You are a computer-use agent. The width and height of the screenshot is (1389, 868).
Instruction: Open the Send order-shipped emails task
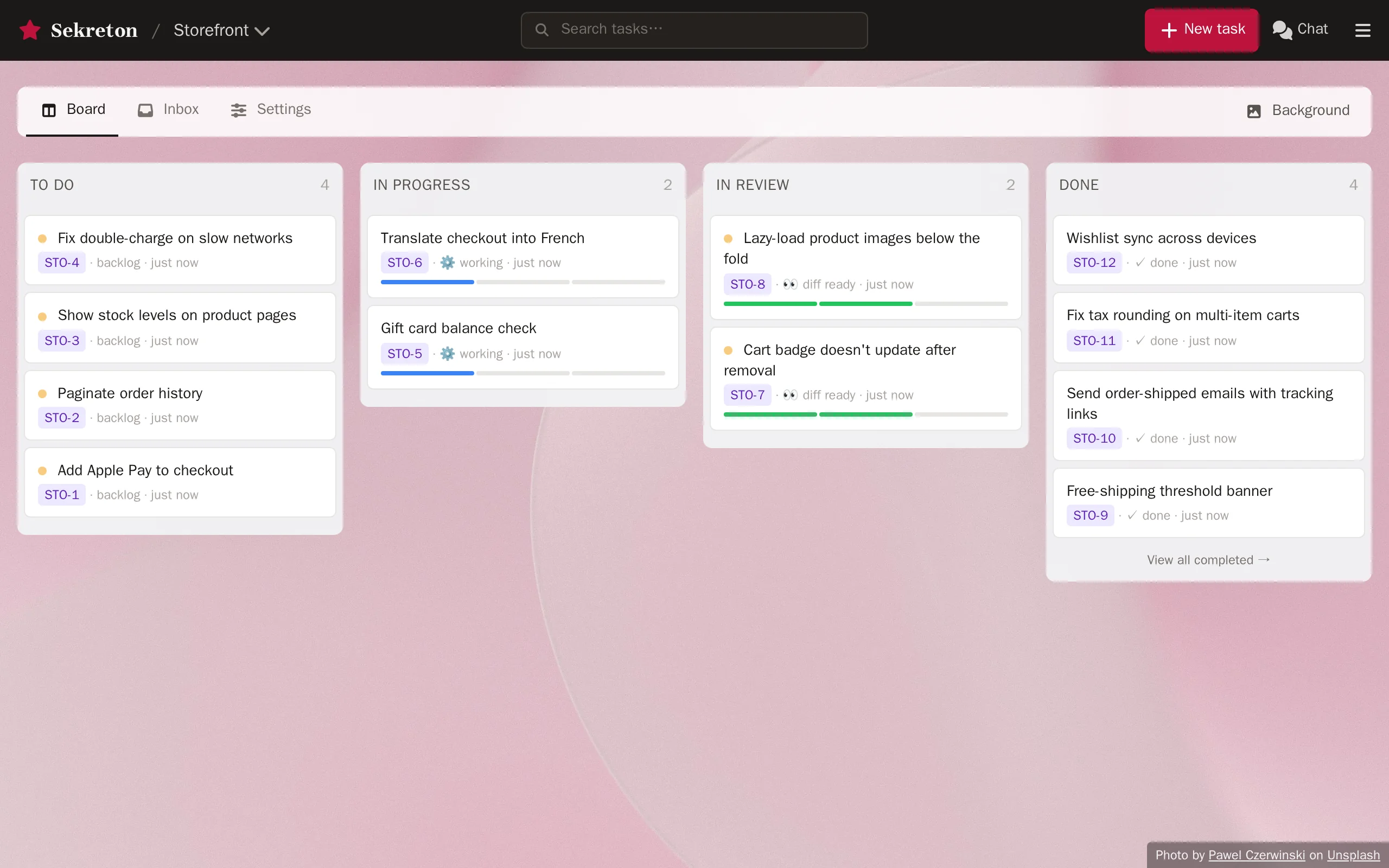(1208, 416)
